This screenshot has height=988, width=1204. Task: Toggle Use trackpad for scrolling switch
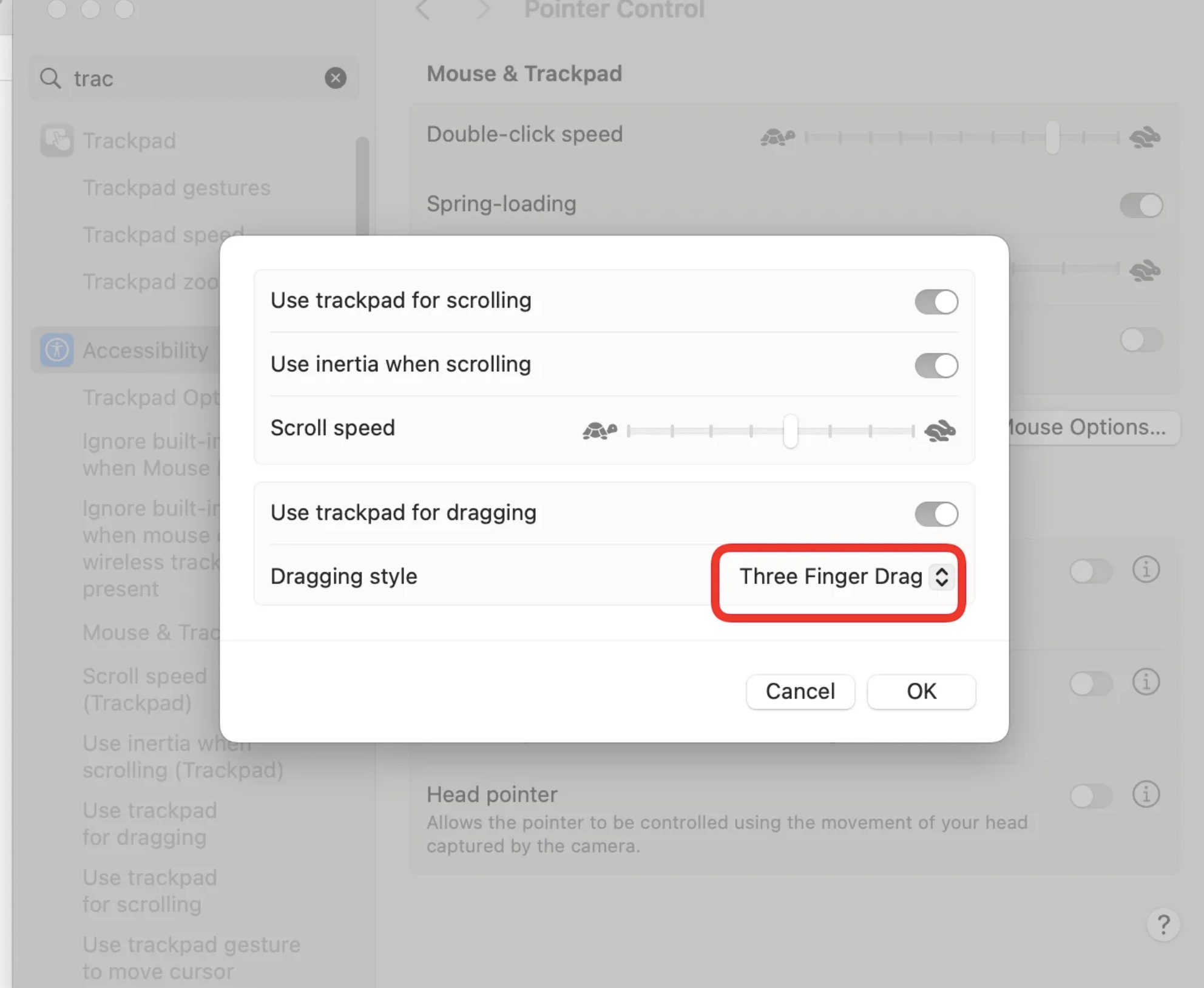coord(936,301)
